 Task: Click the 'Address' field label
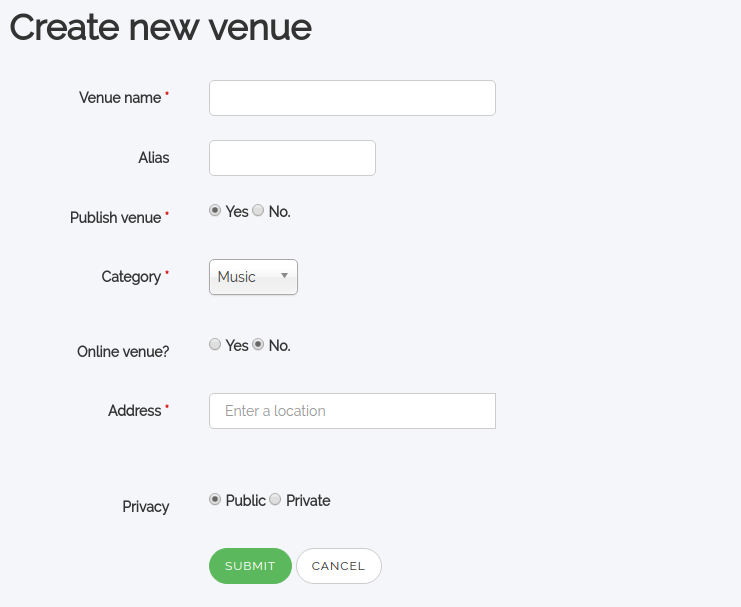point(134,411)
